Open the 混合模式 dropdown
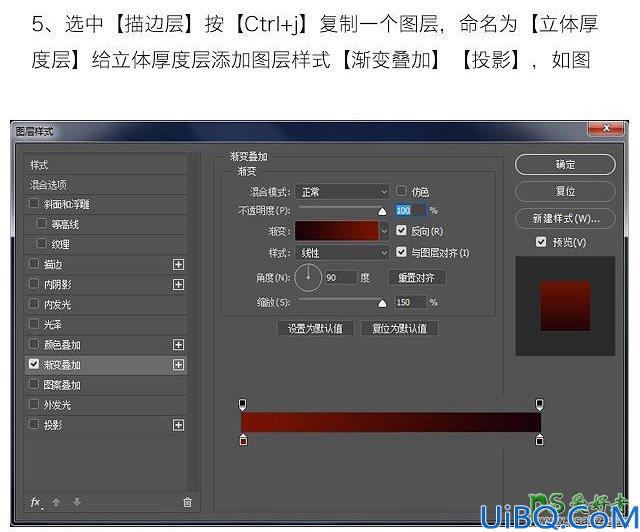640x532 pixels. pyautogui.click(x=342, y=191)
